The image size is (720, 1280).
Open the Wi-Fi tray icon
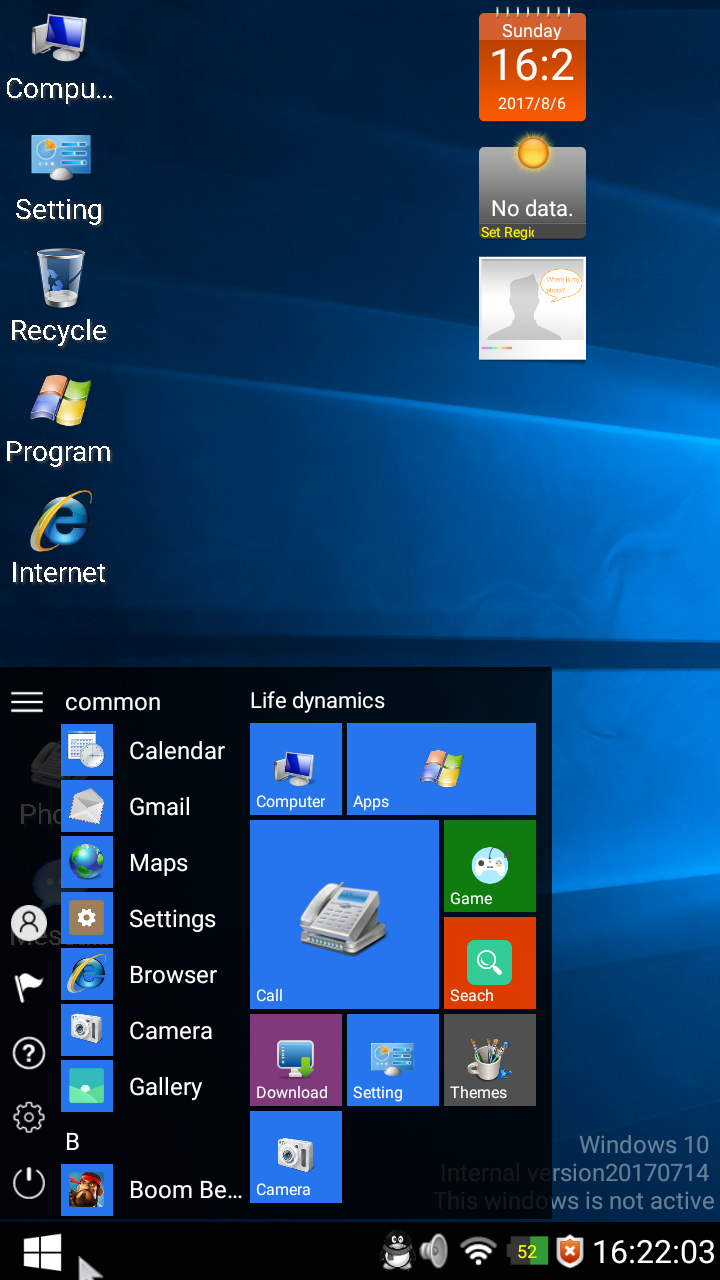point(479,1251)
